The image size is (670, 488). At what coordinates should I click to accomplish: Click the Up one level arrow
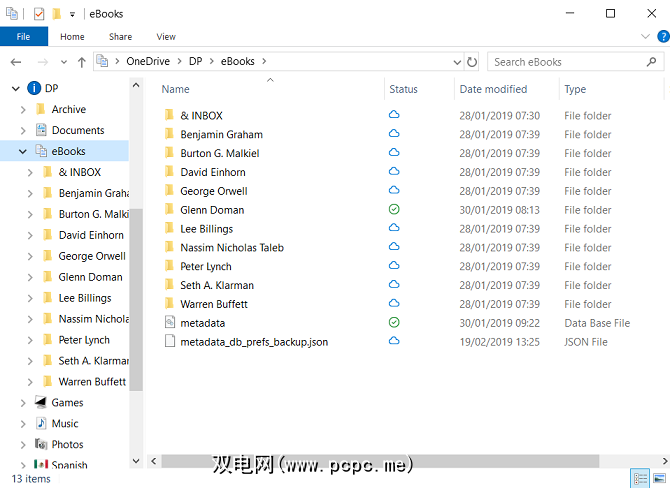[x=82, y=62]
